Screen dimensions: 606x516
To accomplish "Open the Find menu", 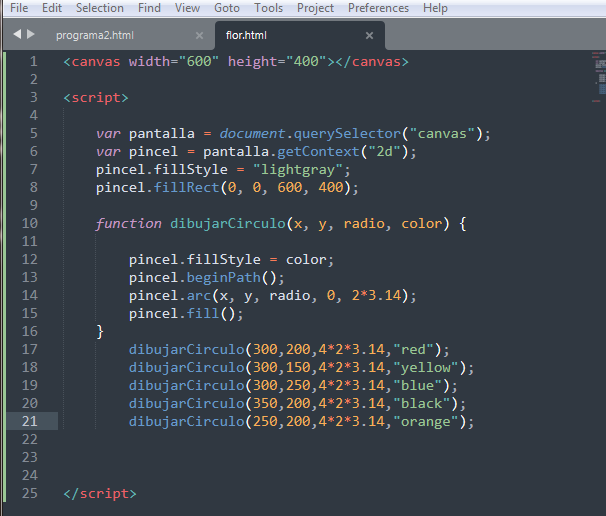I will pyautogui.click(x=149, y=8).
